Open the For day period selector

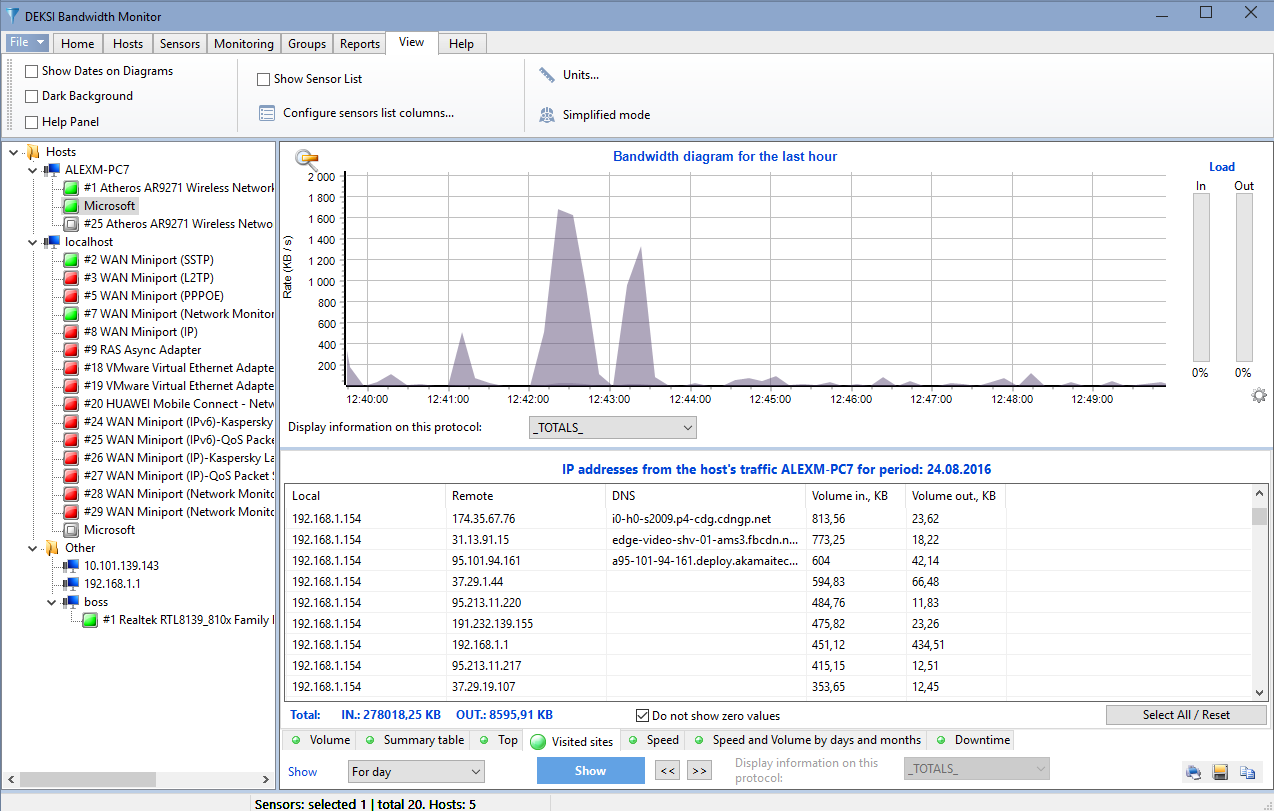point(416,770)
